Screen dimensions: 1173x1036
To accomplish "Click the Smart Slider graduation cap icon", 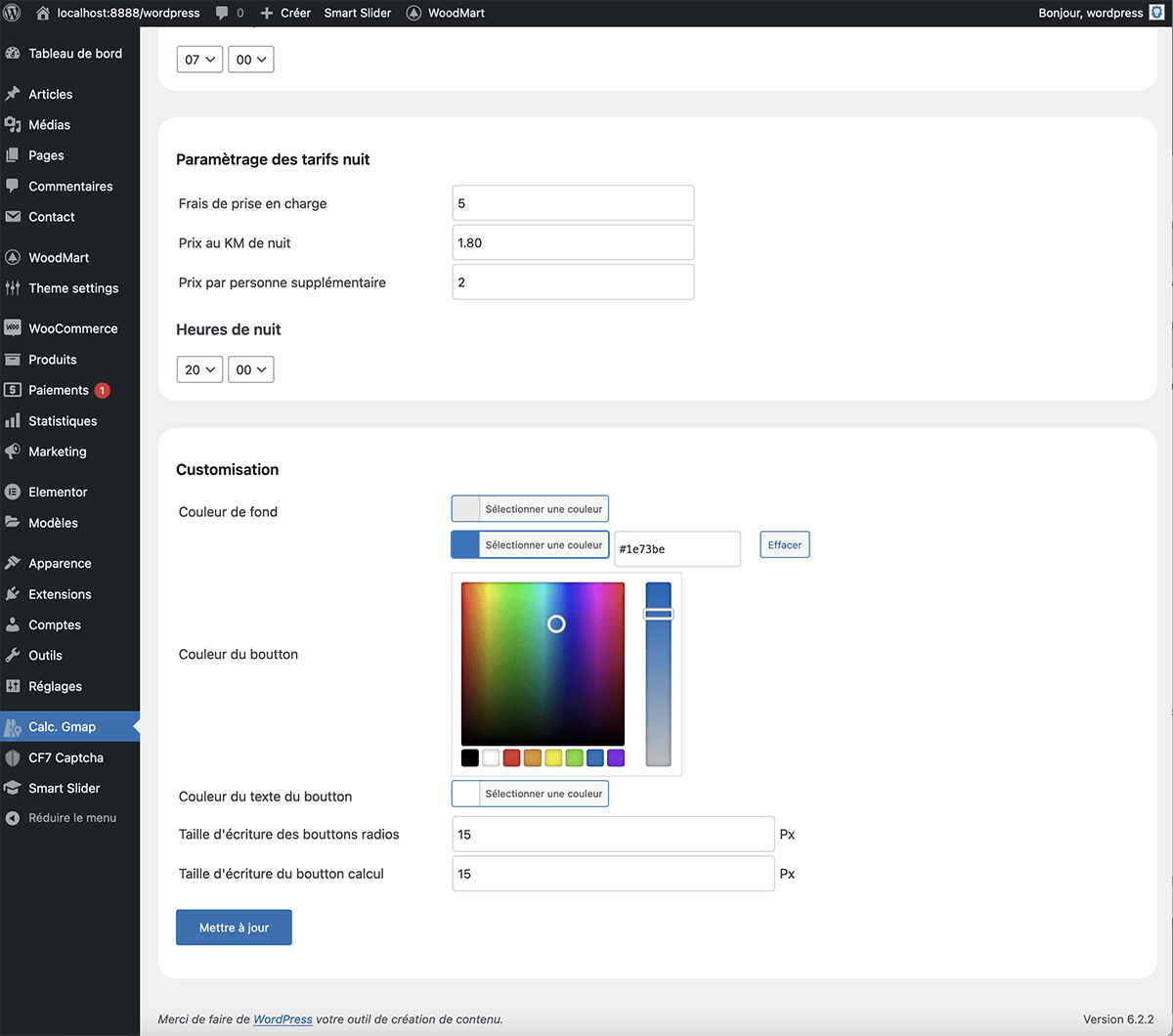I will click(x=13, y=788).
